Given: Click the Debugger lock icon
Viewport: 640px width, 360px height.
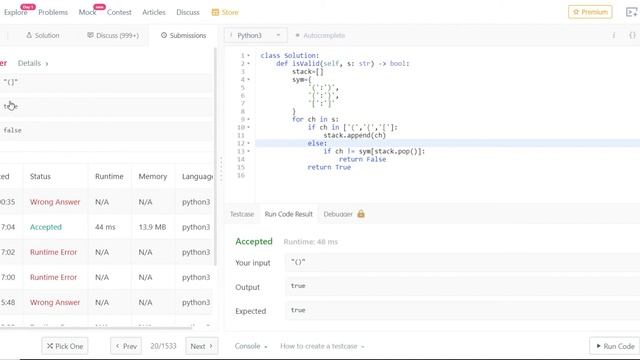Looking at the screenshot, I should (361, 214).
